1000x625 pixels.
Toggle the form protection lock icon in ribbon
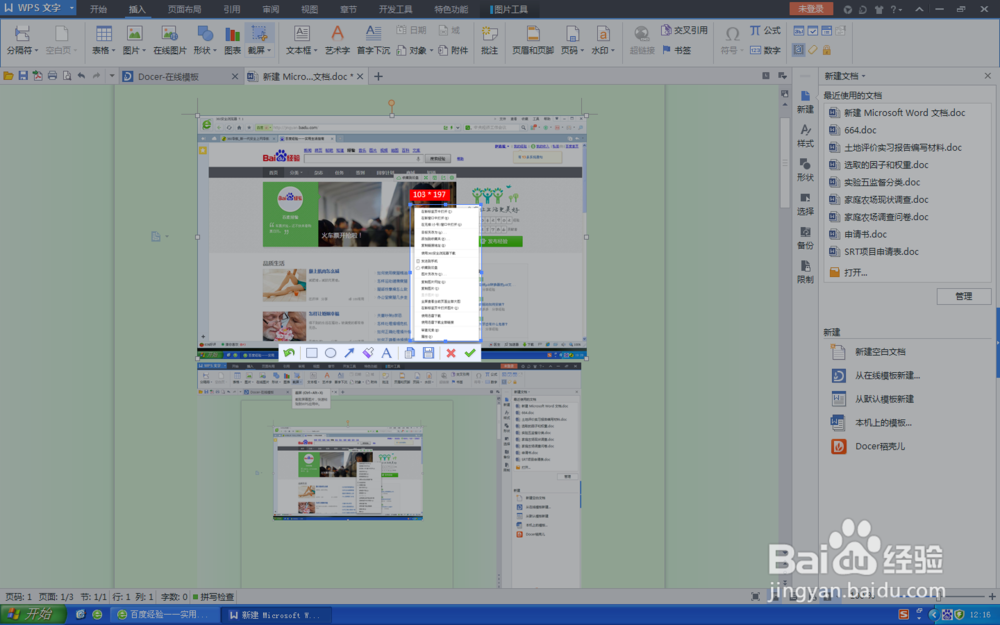pos(827,50)
